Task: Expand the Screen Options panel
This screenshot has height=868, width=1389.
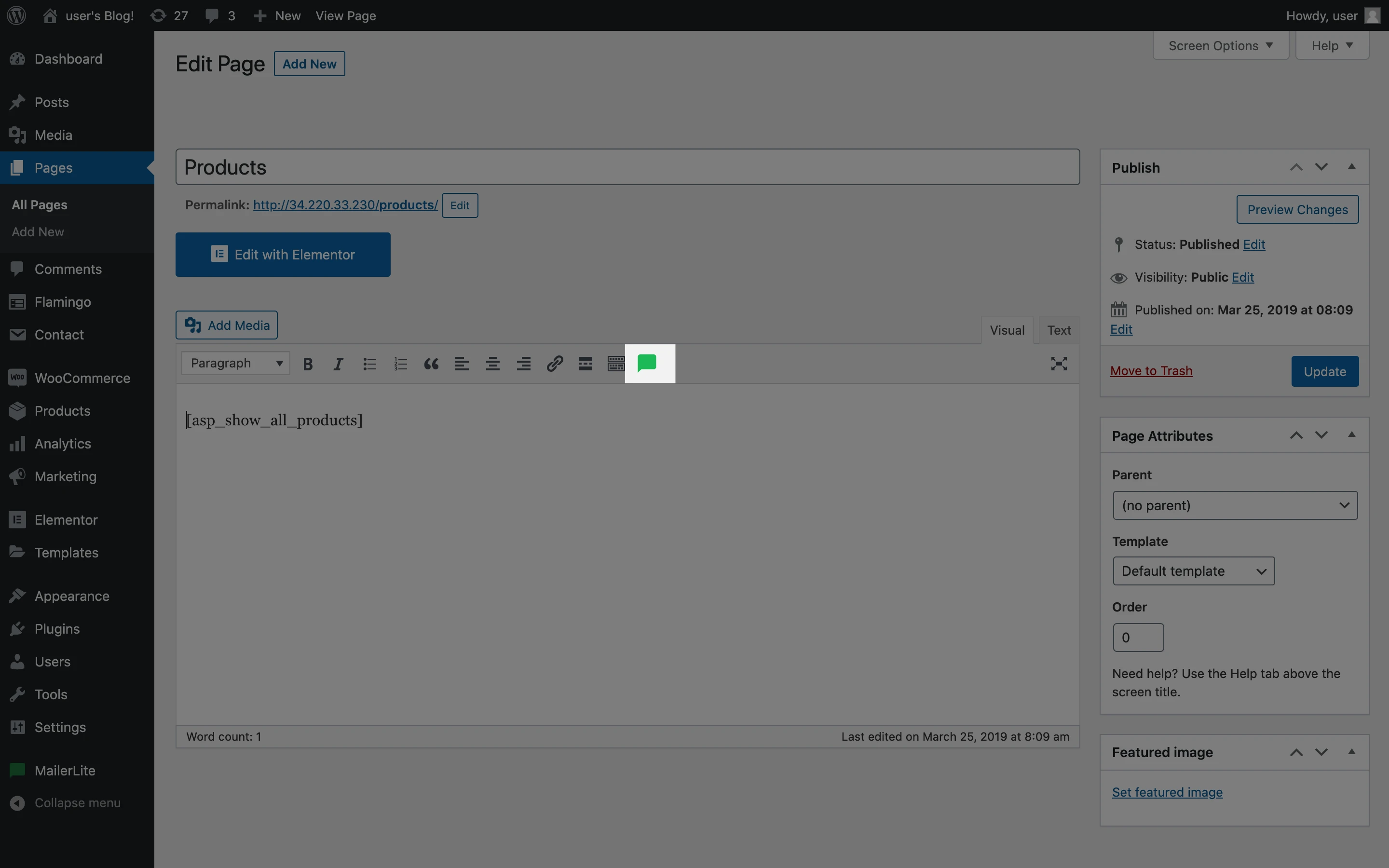Action: pos(1220,45)
